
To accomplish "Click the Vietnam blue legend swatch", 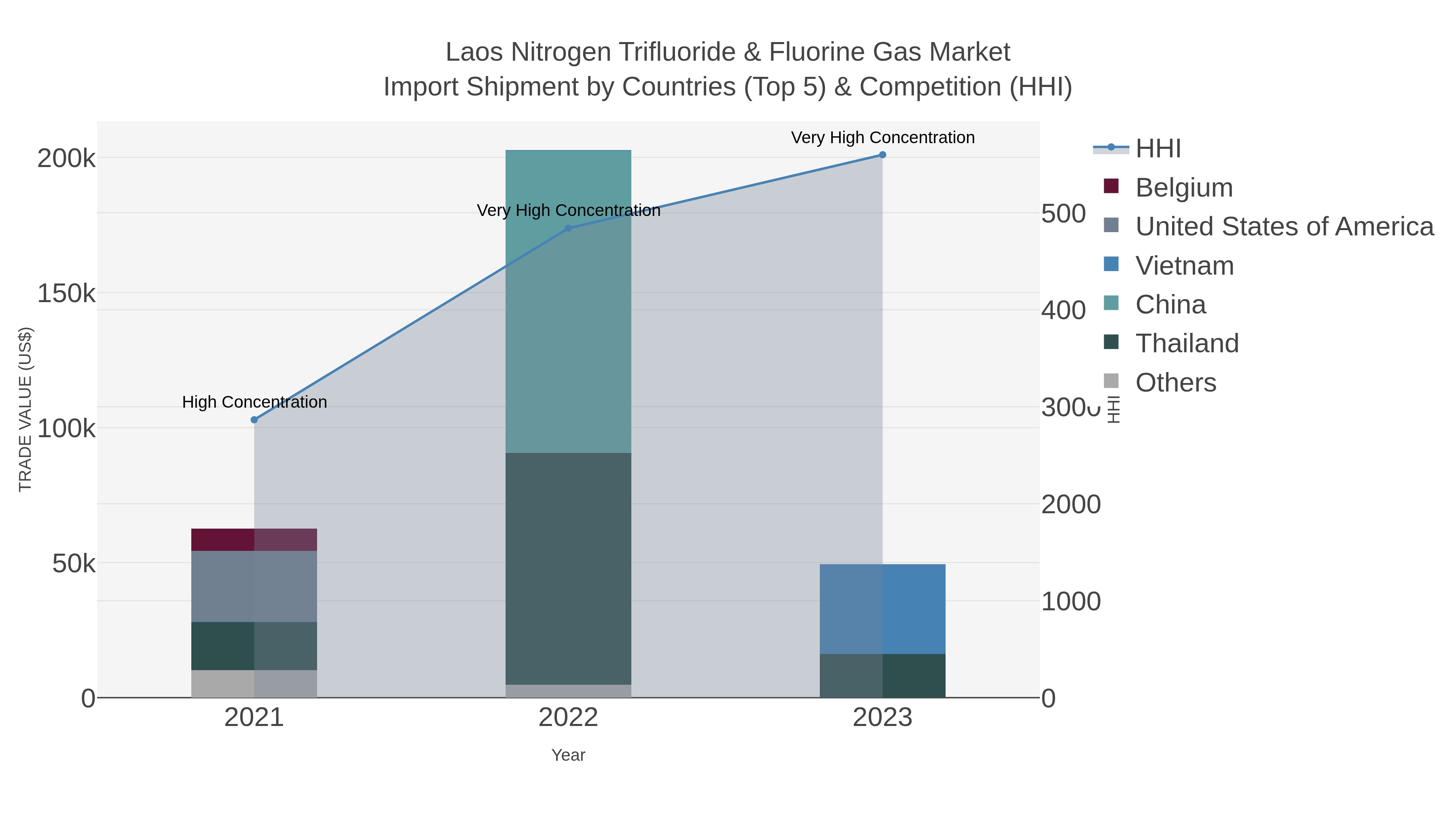I will [x=1111, y=264].
